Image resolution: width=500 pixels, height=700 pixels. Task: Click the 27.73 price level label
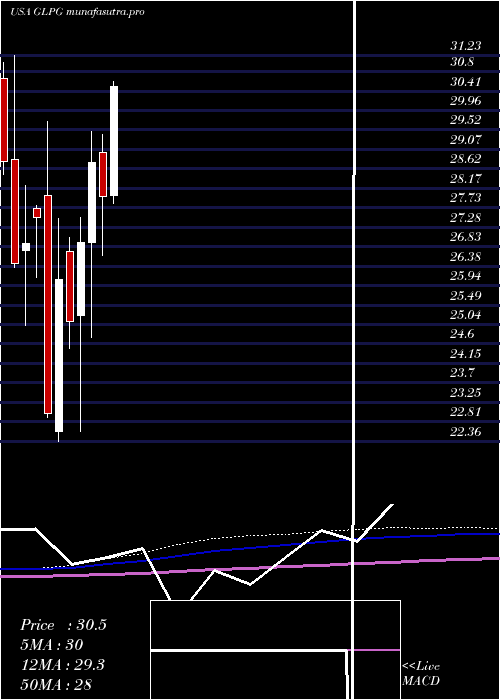(x=466, y=198)
